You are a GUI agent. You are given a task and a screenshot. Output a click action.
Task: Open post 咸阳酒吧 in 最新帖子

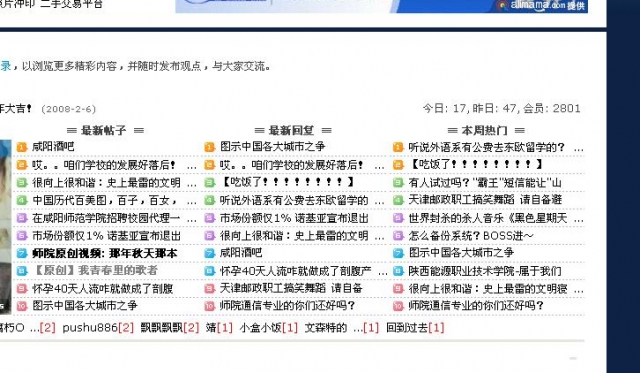click(53, 147)
